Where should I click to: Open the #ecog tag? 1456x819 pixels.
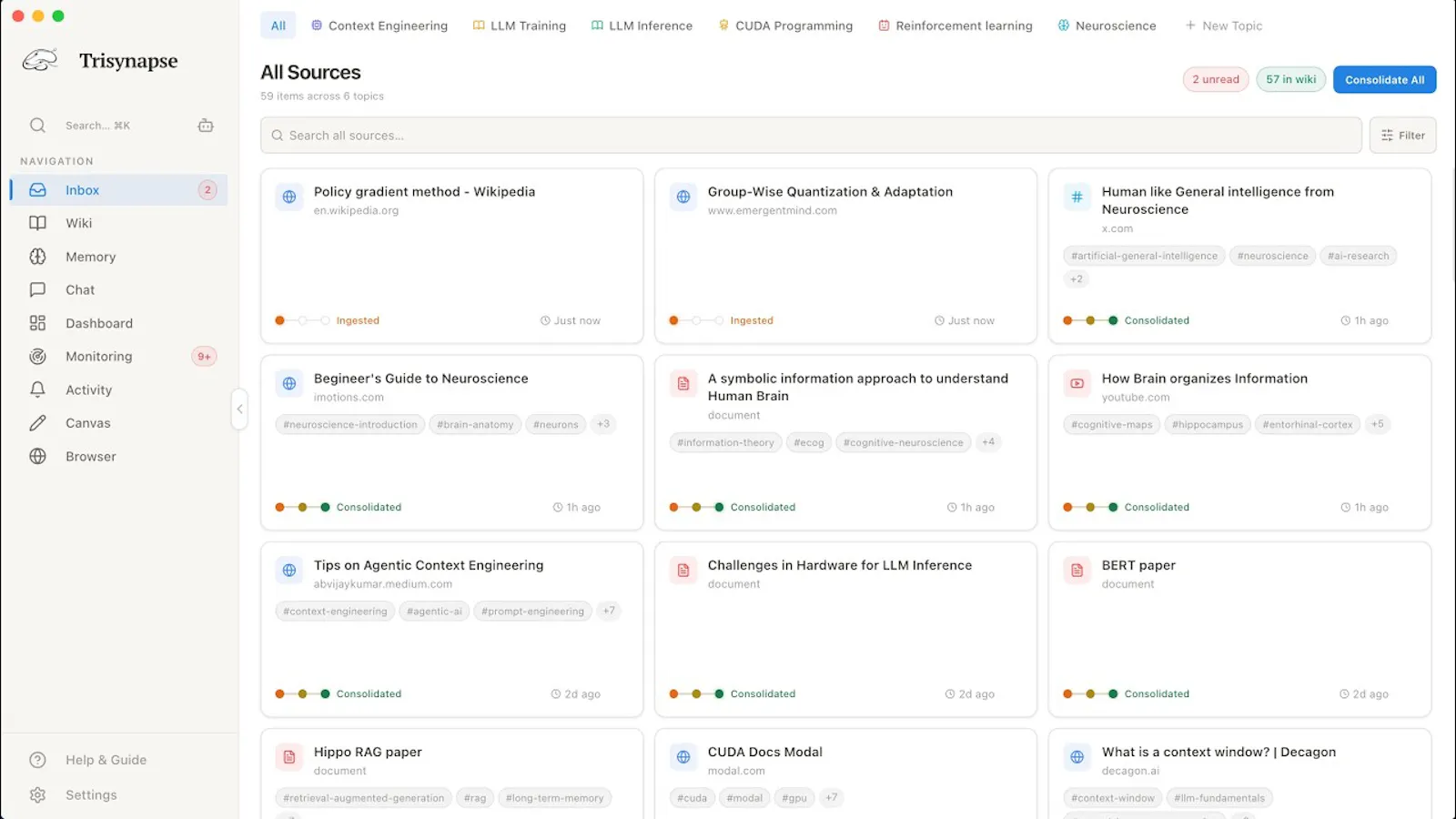809,443
